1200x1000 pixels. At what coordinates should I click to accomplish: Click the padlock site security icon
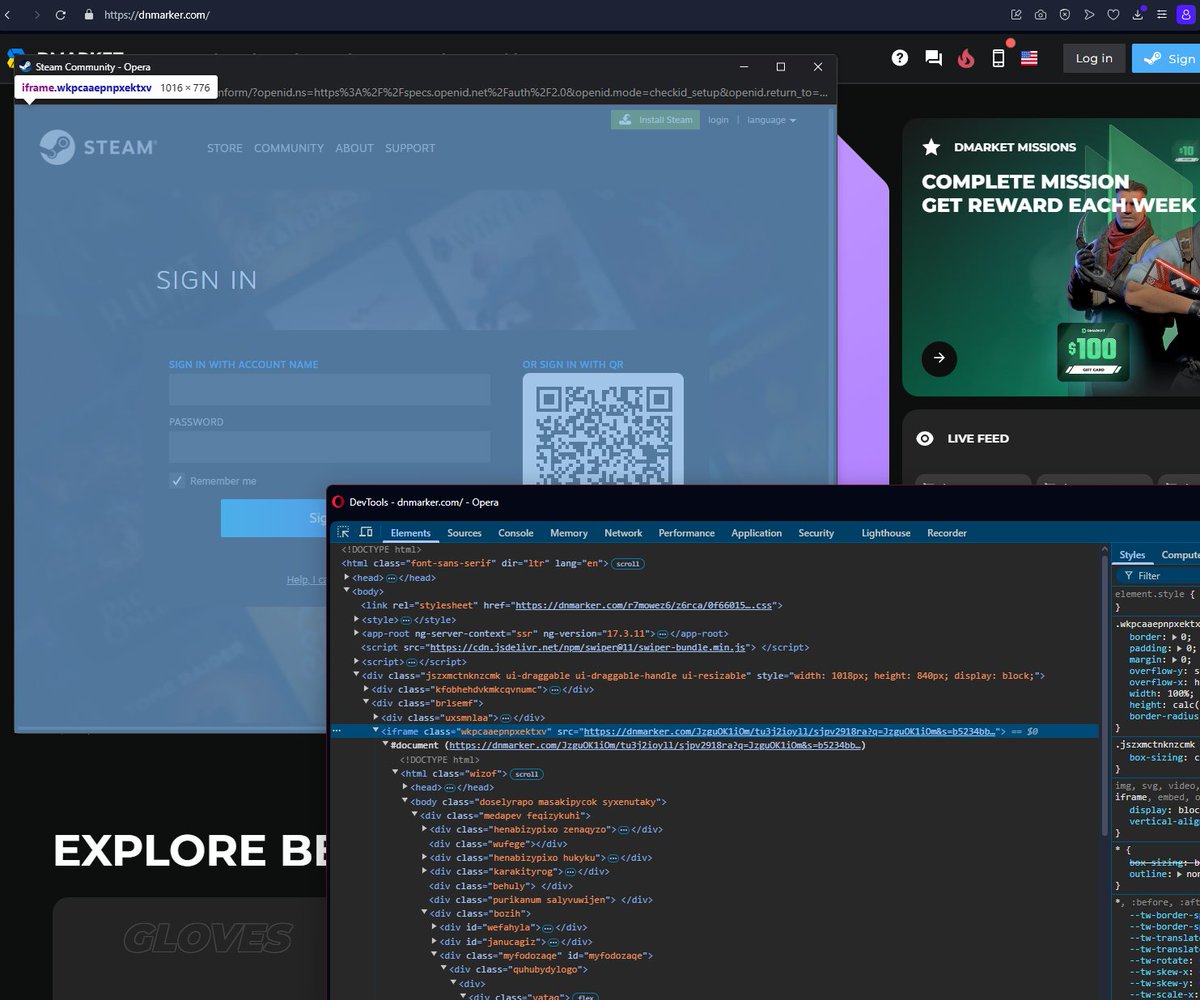(88, 15)
